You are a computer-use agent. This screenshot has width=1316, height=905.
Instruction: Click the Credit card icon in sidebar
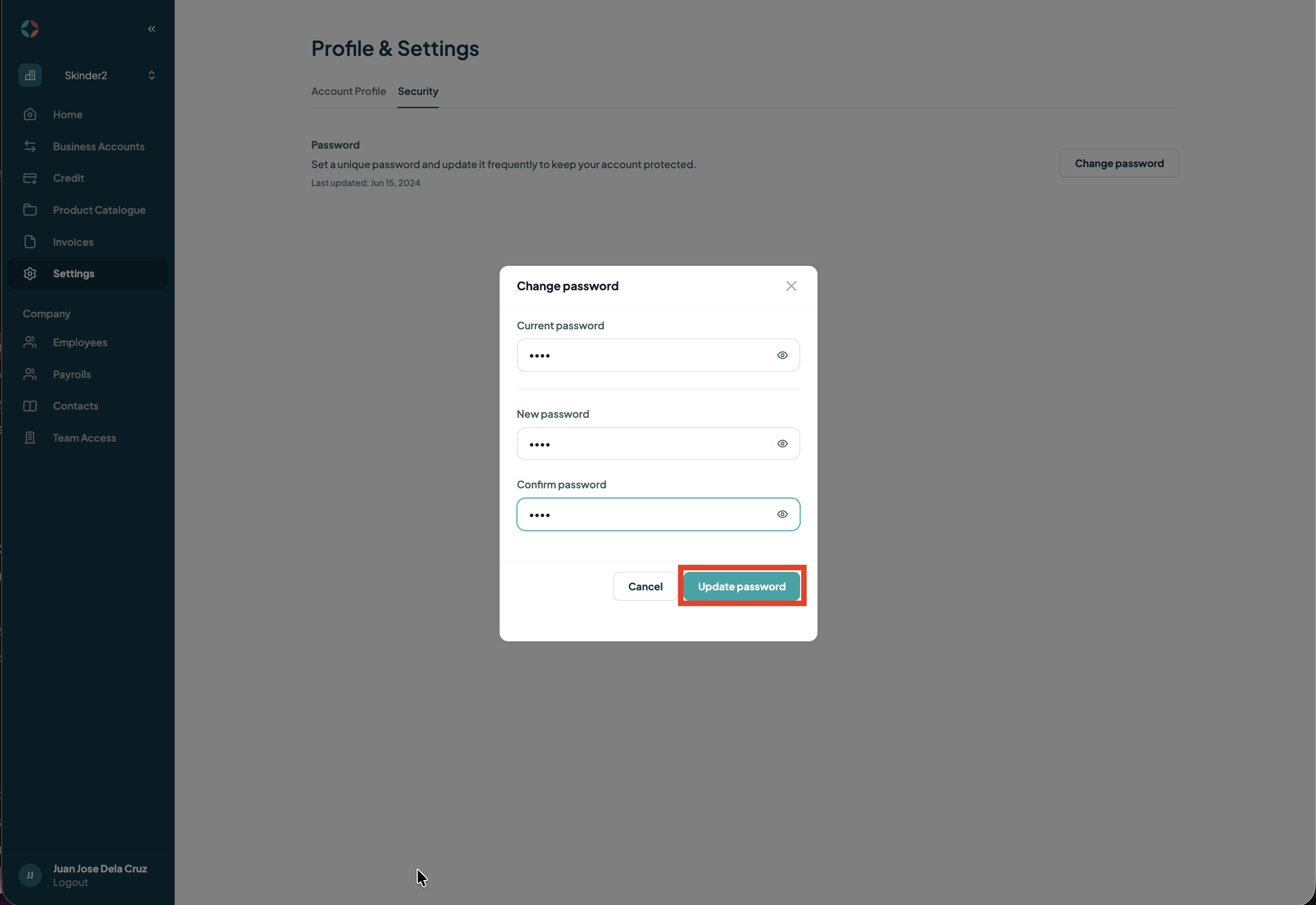30,178
